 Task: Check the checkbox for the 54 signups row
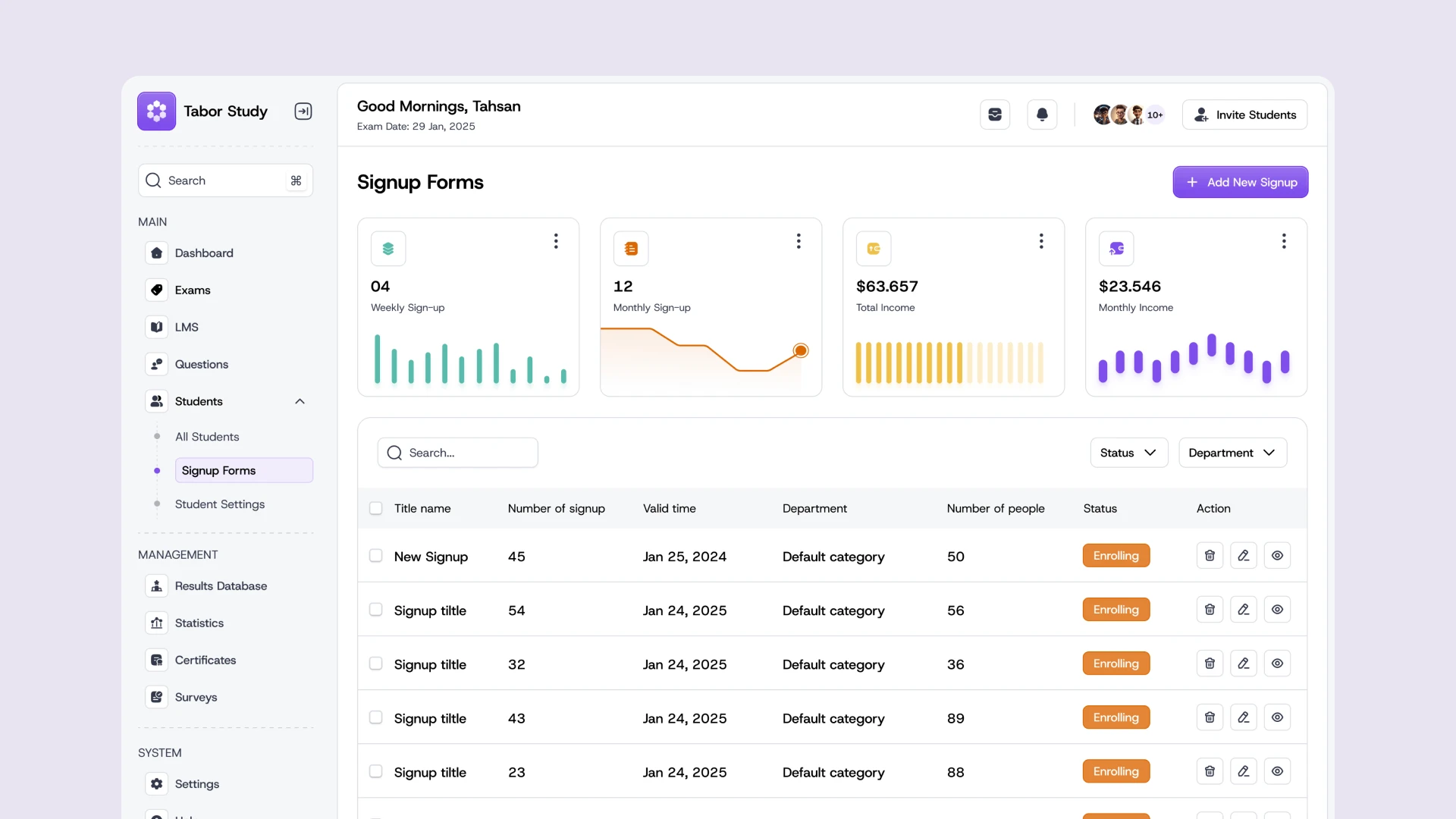(x=375, y=610)
